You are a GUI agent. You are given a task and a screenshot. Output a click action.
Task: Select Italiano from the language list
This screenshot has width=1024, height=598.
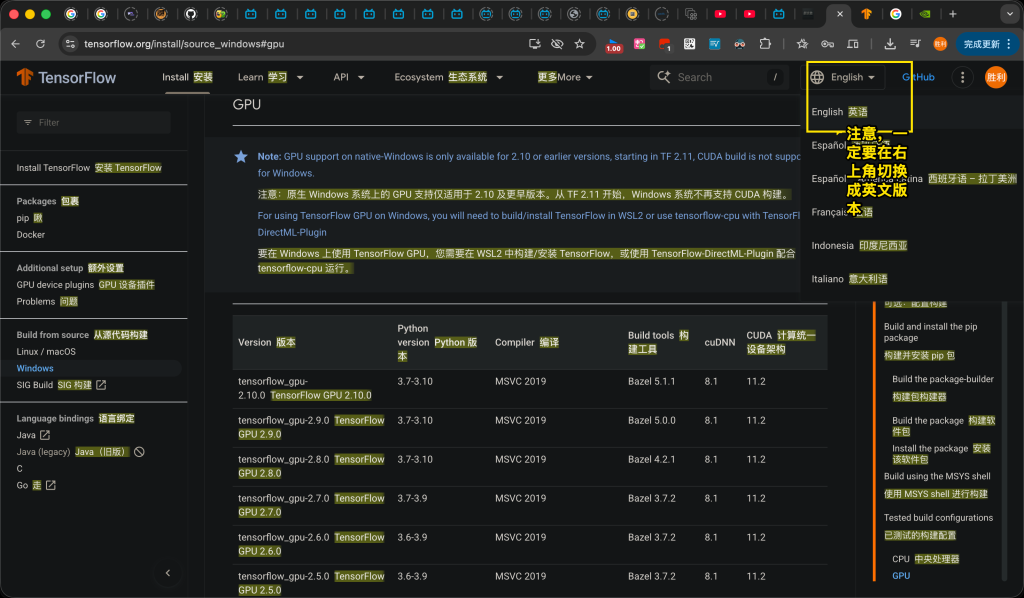point(849,279)
